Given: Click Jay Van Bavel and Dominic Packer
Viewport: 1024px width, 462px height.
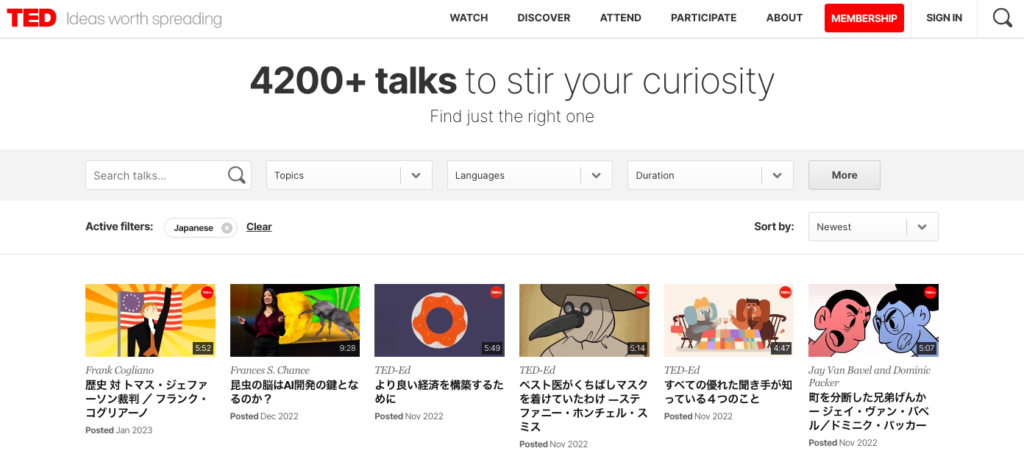Looking at the screenshot, I should [869, 376].
